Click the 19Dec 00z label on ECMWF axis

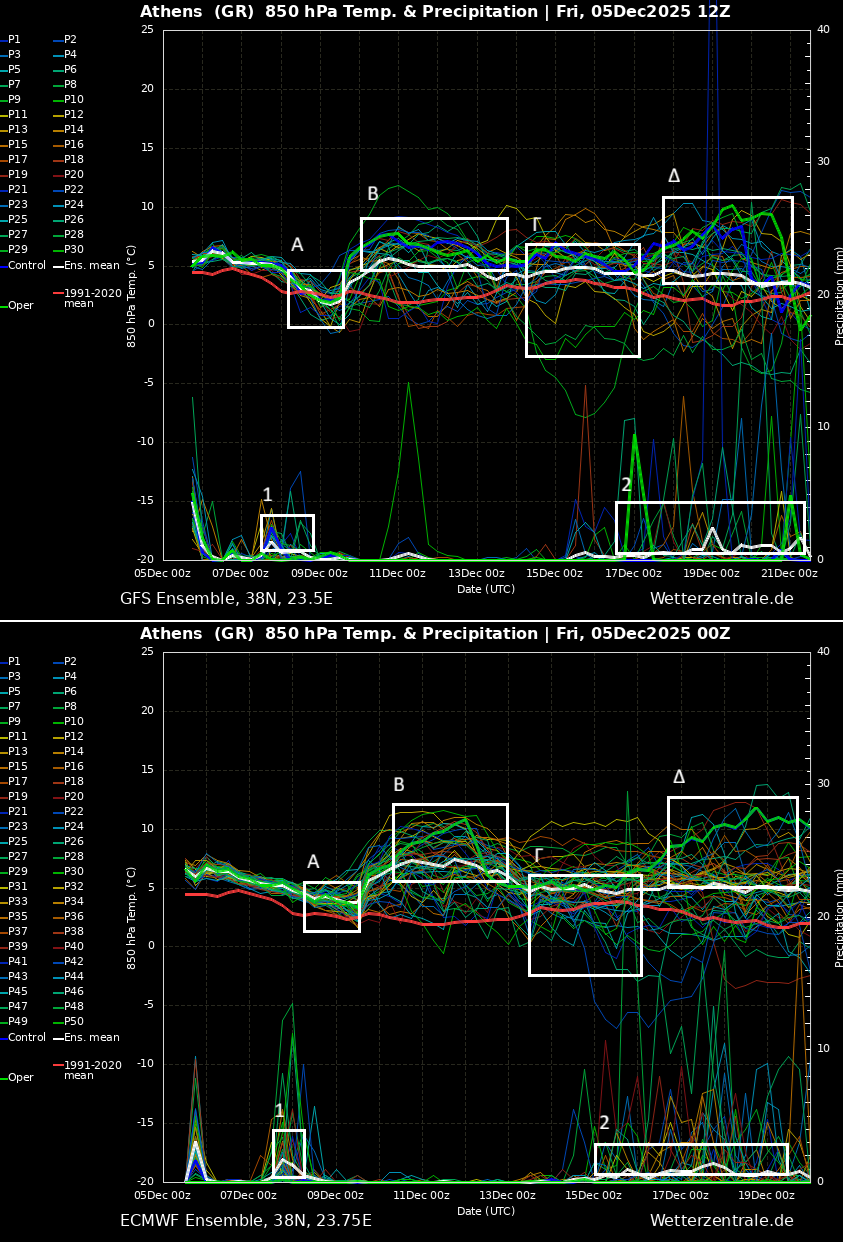(x=766, y=1196)
